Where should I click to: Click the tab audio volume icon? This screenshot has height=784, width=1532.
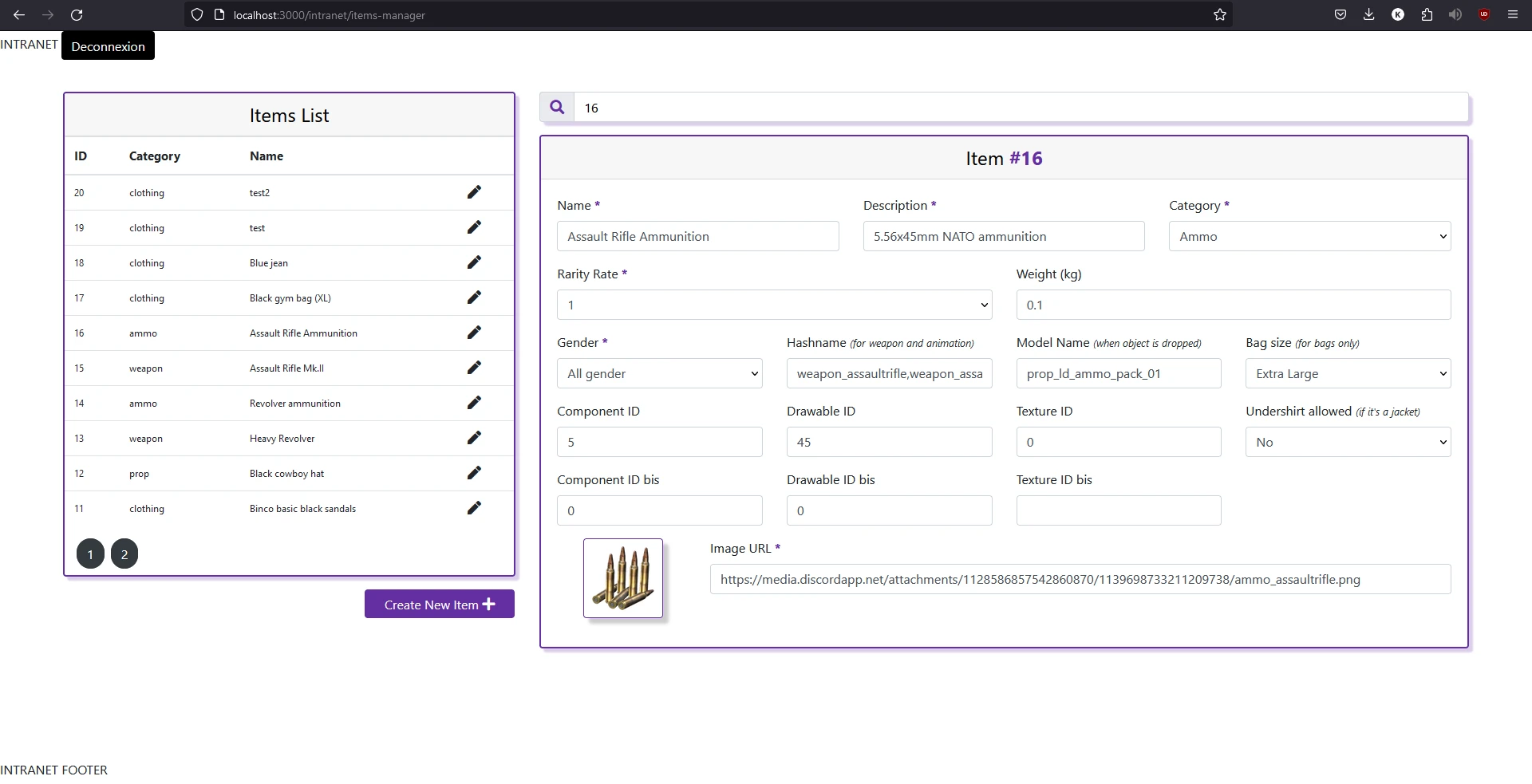pos(1455,14)
